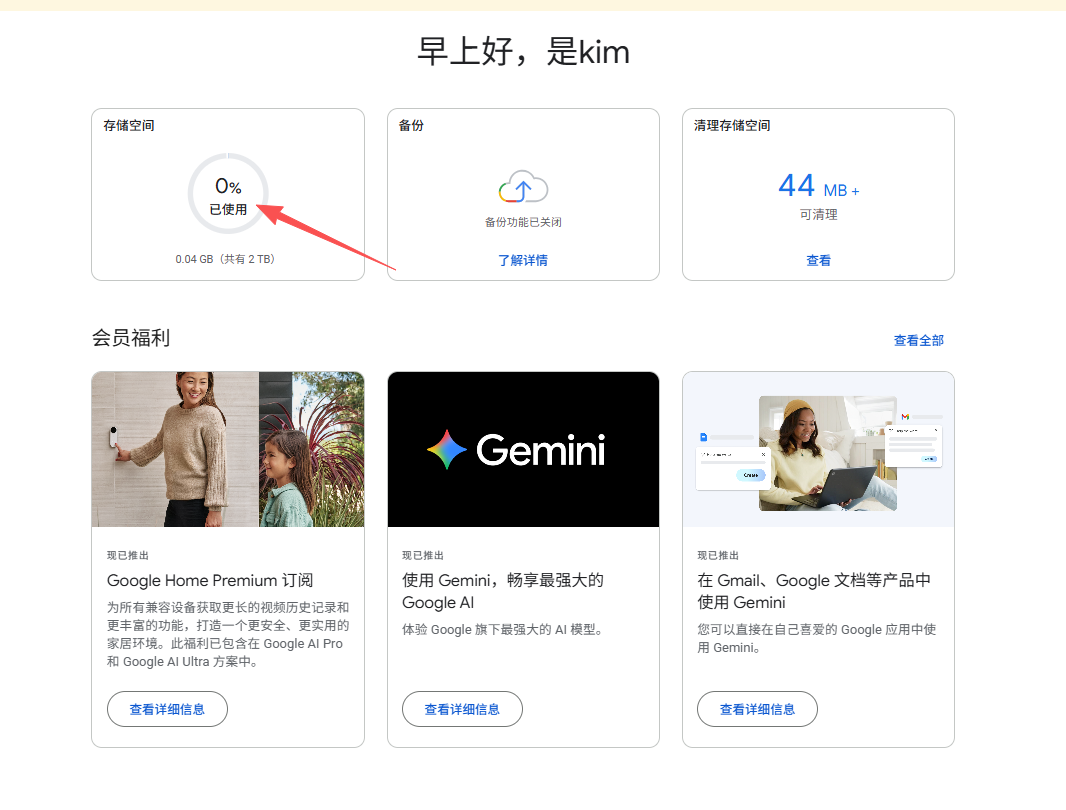Click the 44 MB+ cleanable storage figure

pyautogui.click(x=818, y=187)
